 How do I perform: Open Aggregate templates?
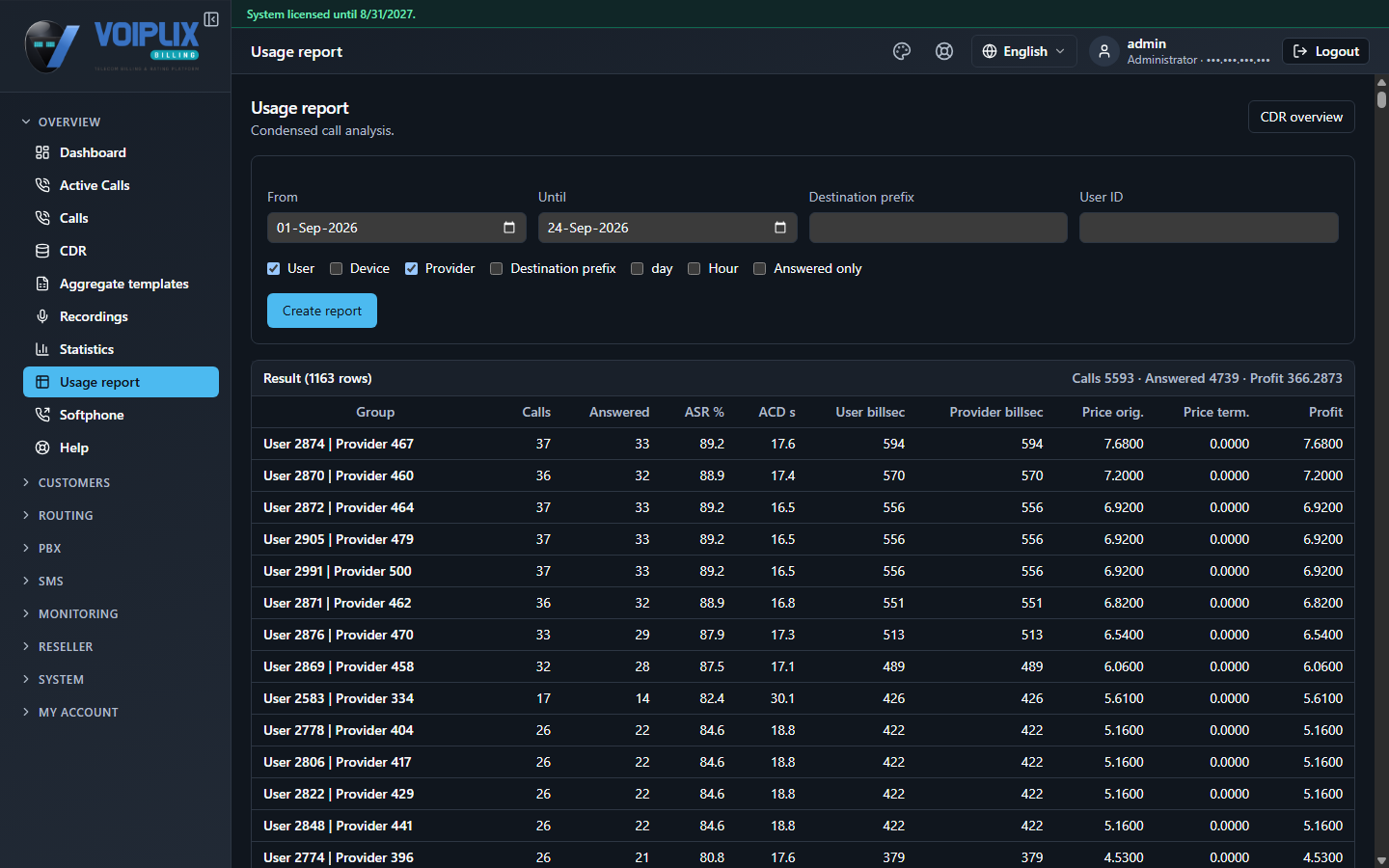point(121,284)
